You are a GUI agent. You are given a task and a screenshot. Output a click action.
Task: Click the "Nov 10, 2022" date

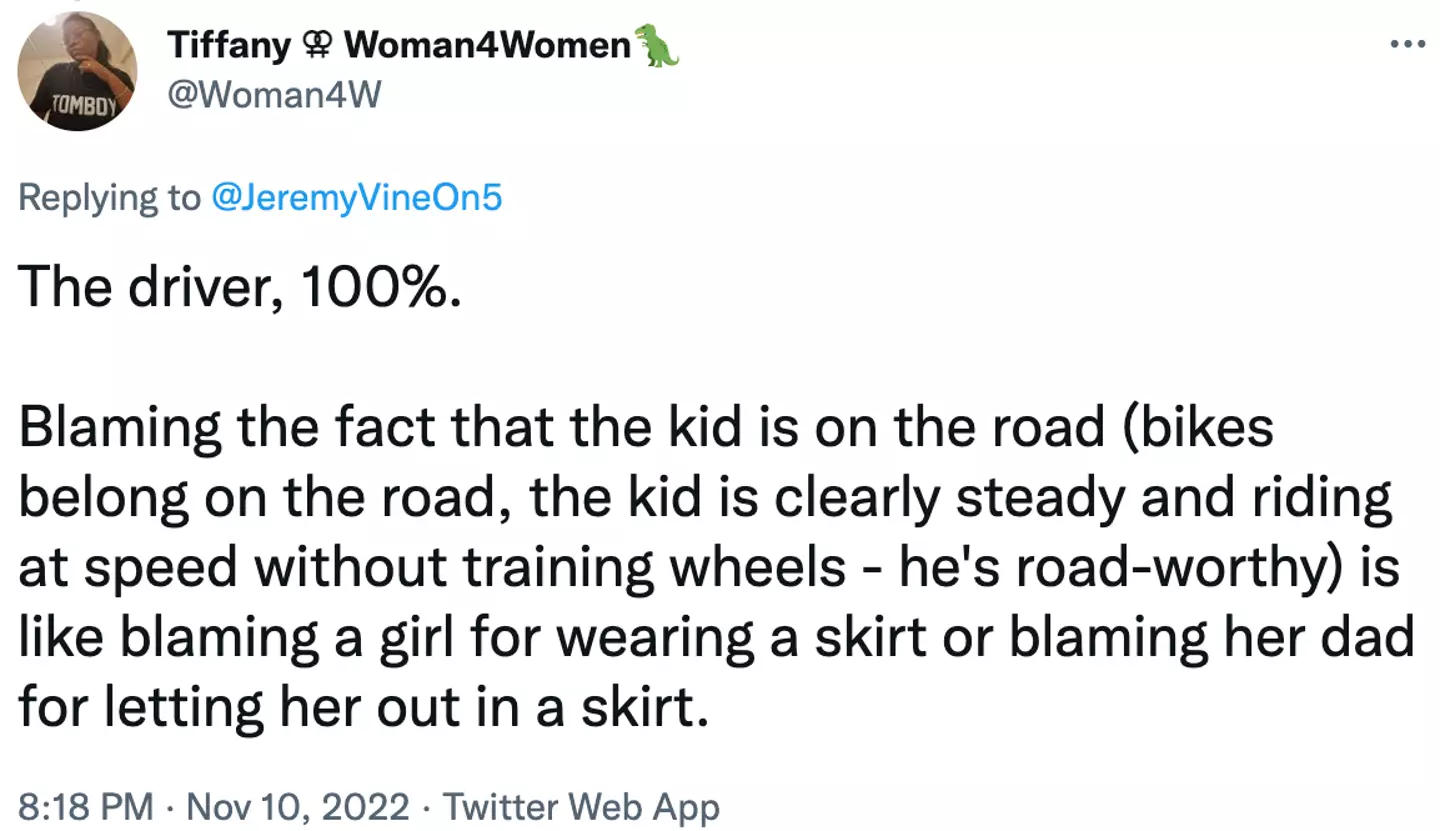(x=299, y=806)
